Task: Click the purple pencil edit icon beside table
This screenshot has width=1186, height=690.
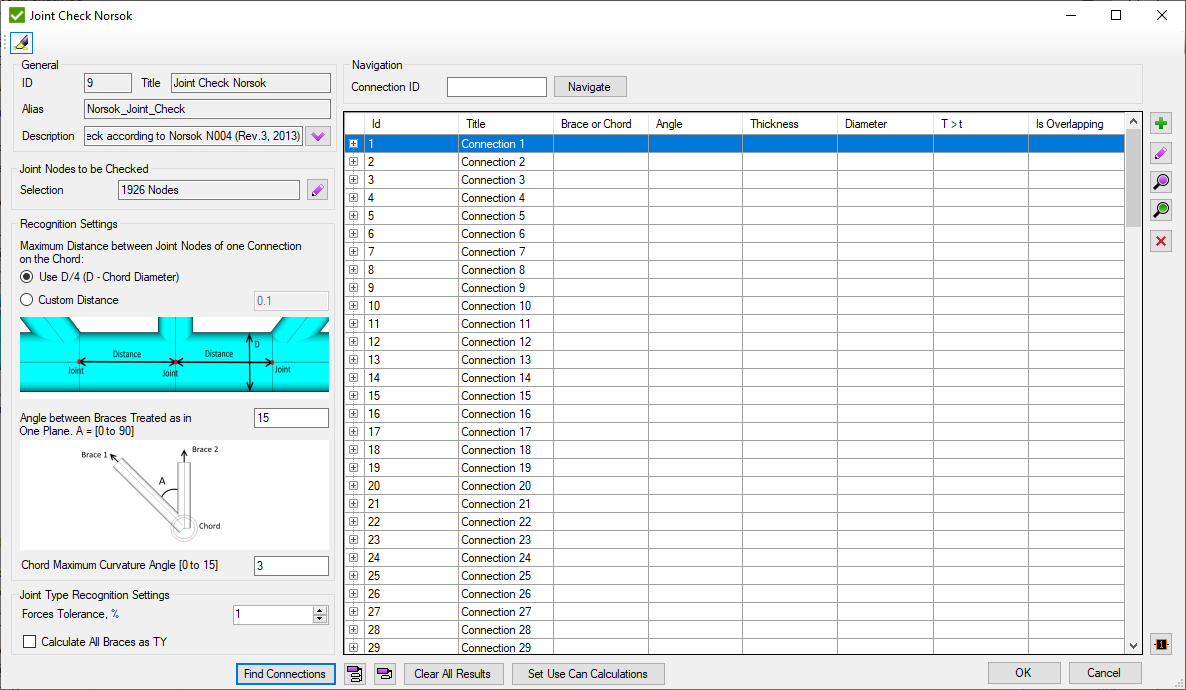Action: (x=1160, y=153)
